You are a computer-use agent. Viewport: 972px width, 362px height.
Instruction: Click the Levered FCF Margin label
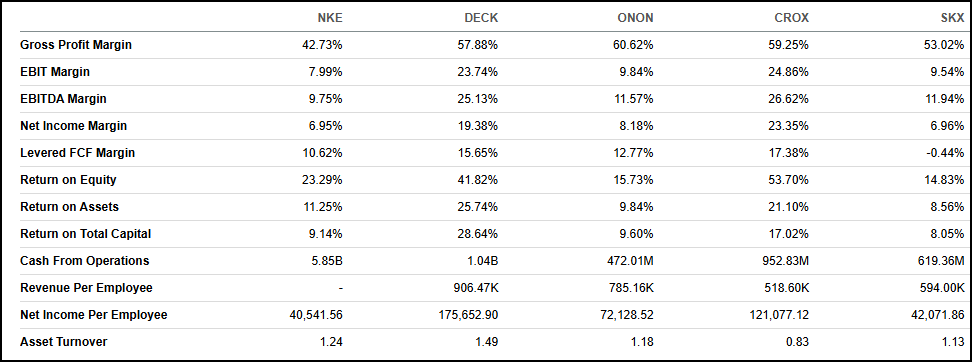(77, 153)
